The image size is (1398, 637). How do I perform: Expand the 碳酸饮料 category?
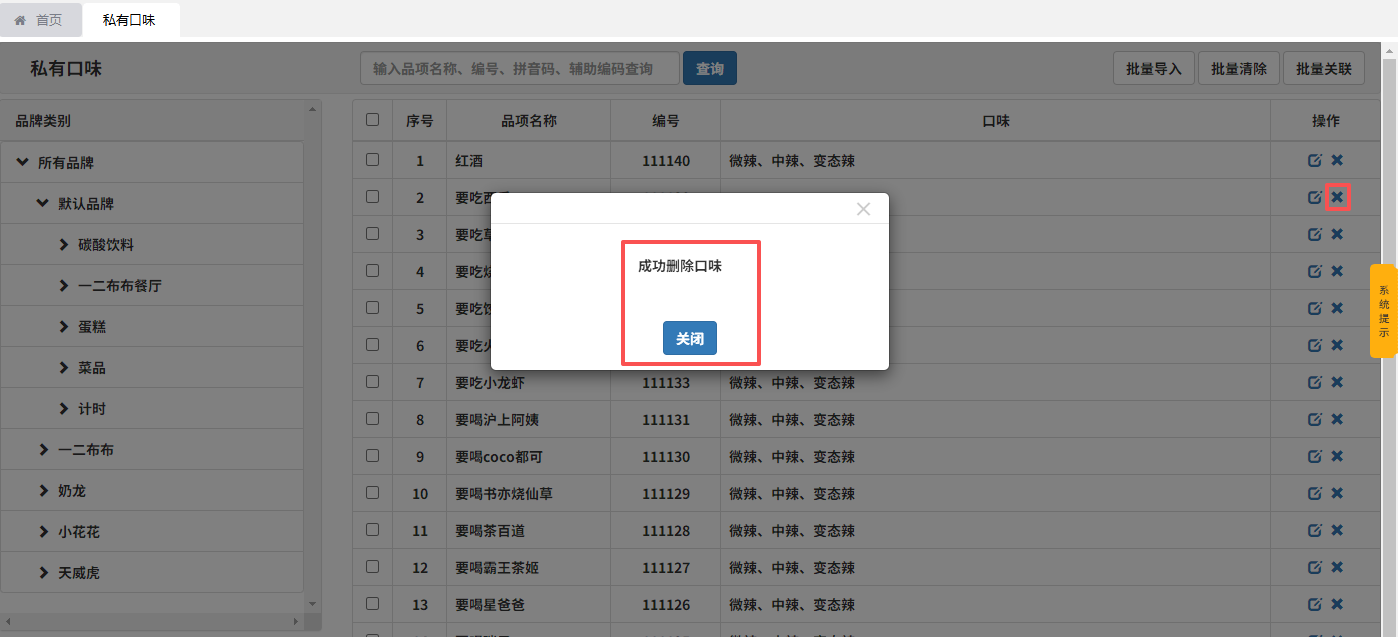pos(64,244)
